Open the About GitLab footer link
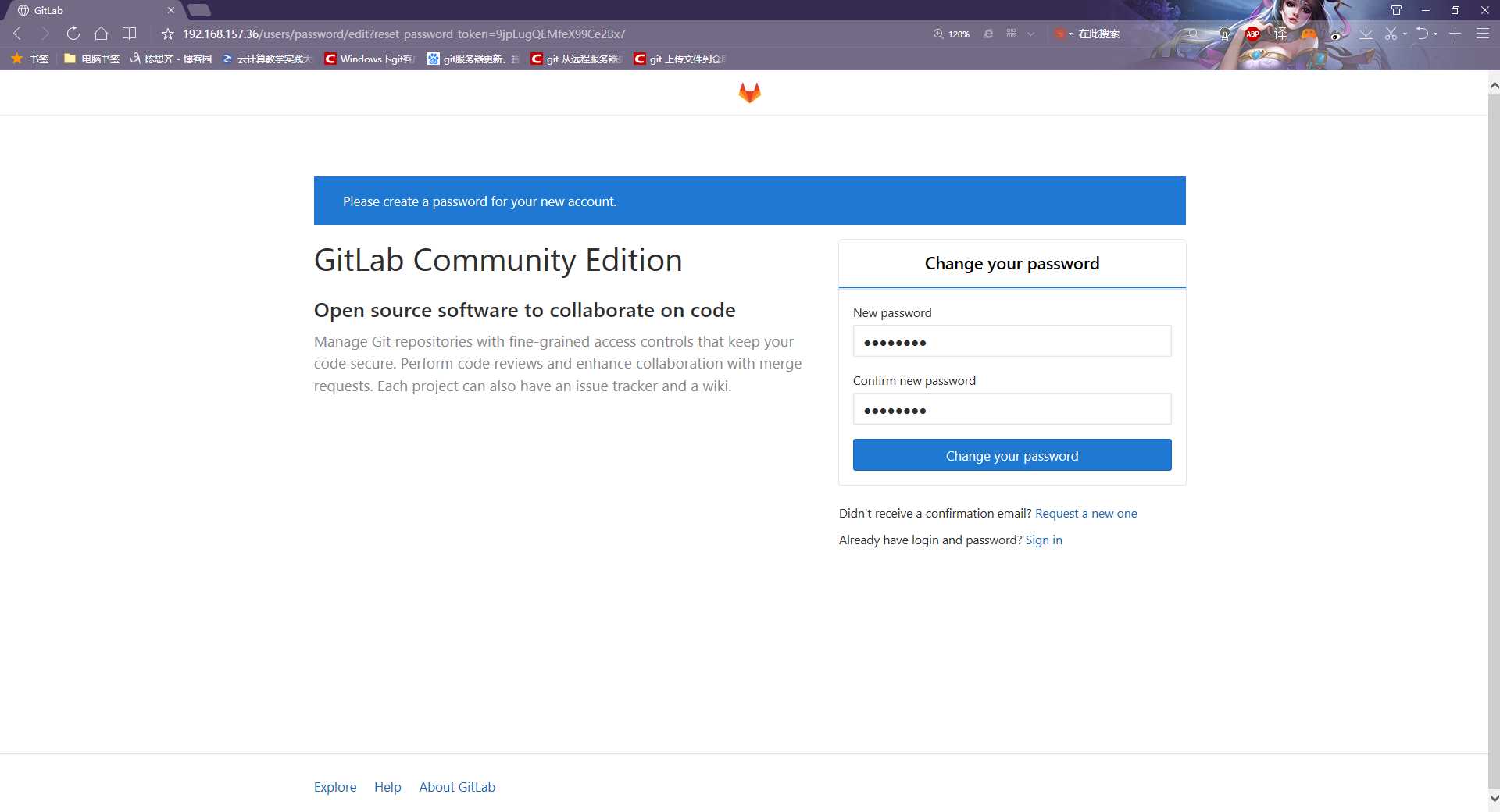Viewport: 1500px width, 812px height. tap(457, 787)
